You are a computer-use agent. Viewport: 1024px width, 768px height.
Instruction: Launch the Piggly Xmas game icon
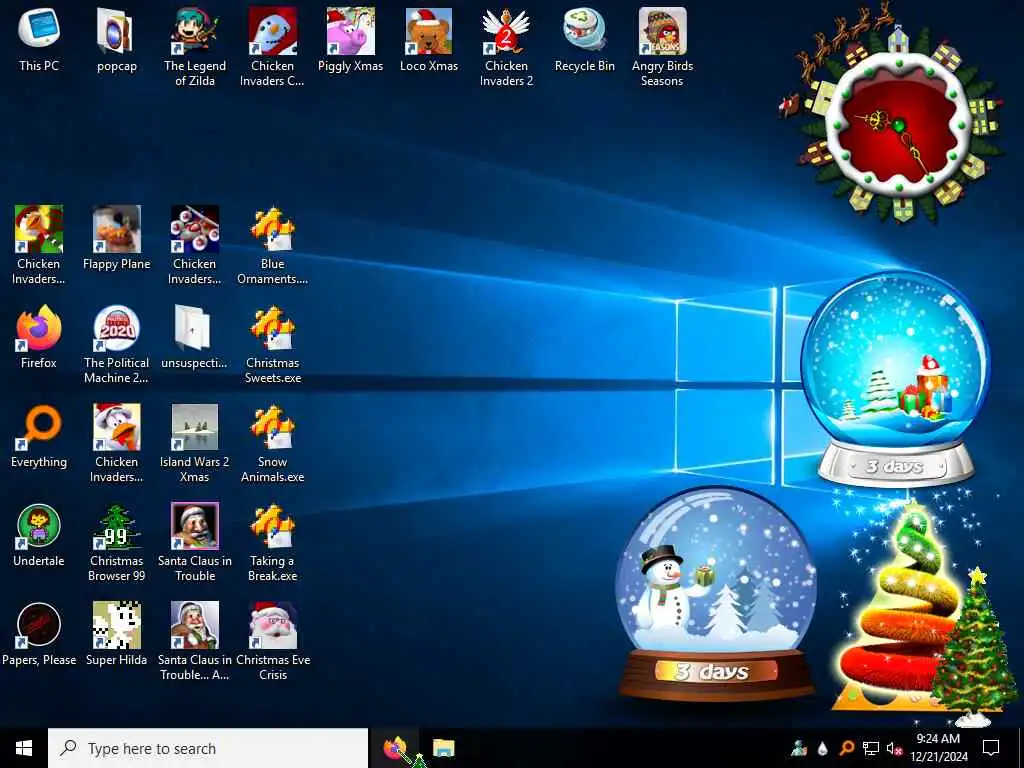tap(351, 40)
